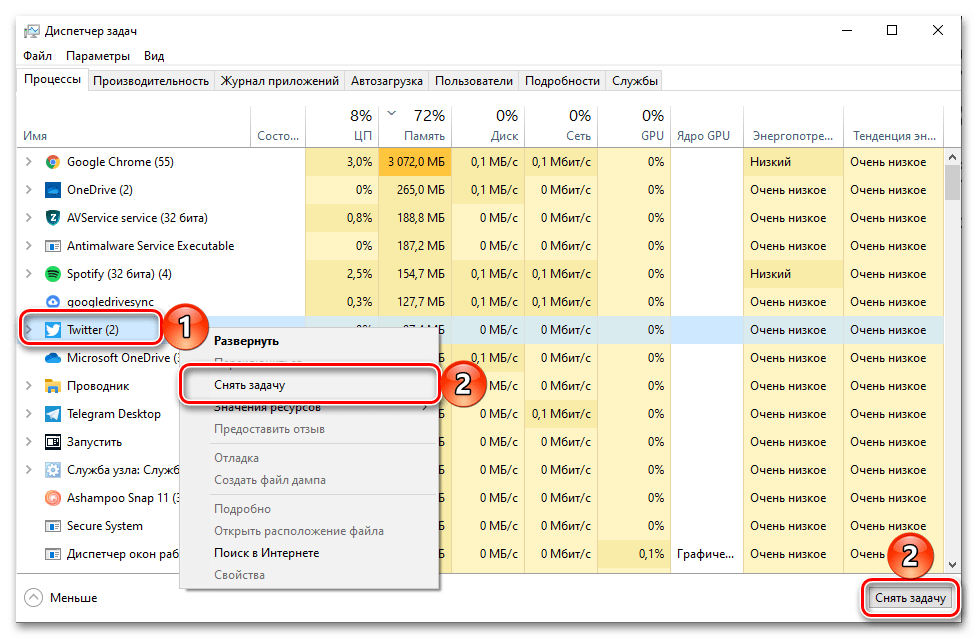
Task: Click the Google Chrome process icon
Action: pyautogui.click(x=53, y=162)
